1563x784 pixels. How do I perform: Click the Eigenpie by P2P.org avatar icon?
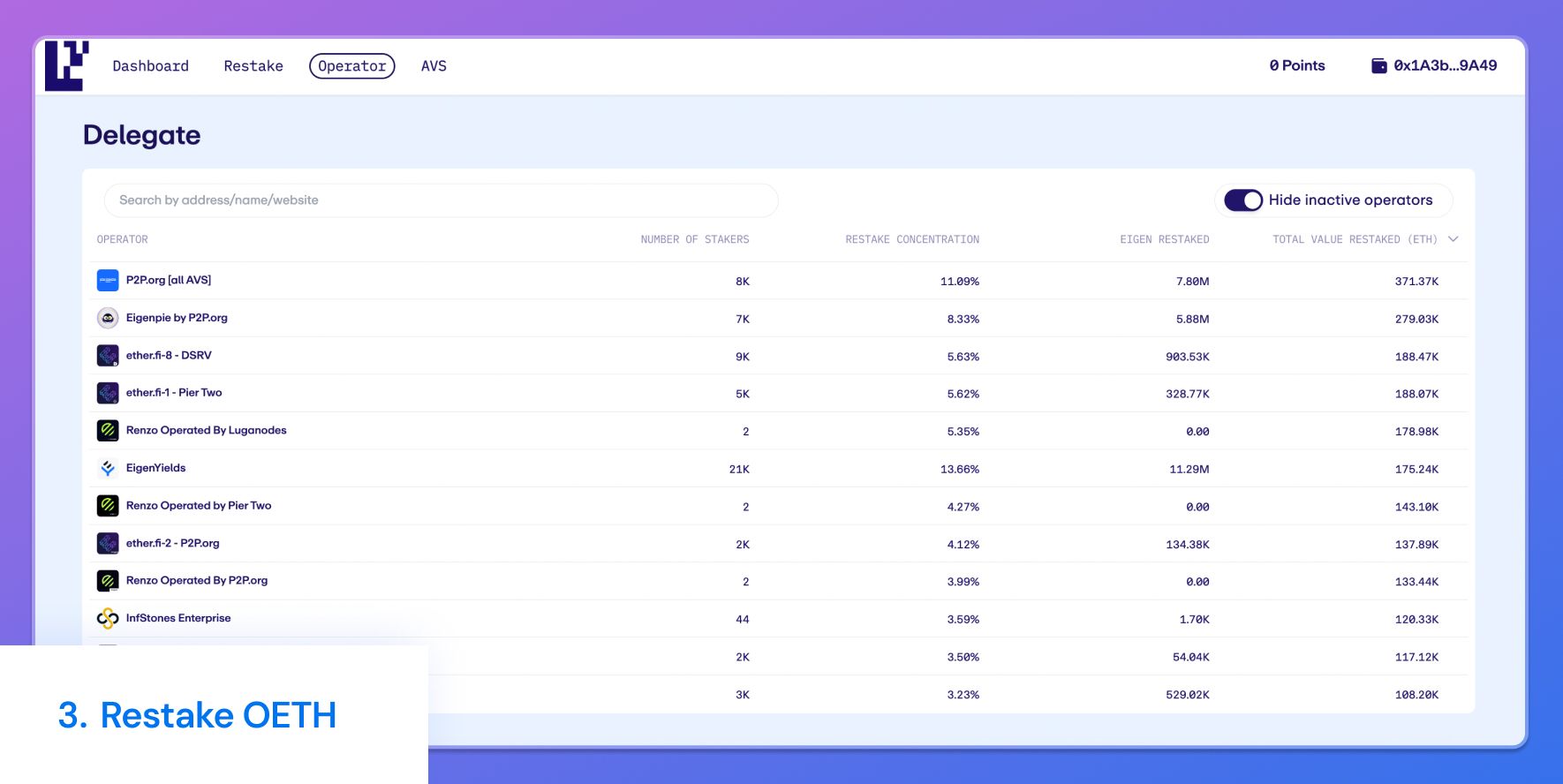108,318
